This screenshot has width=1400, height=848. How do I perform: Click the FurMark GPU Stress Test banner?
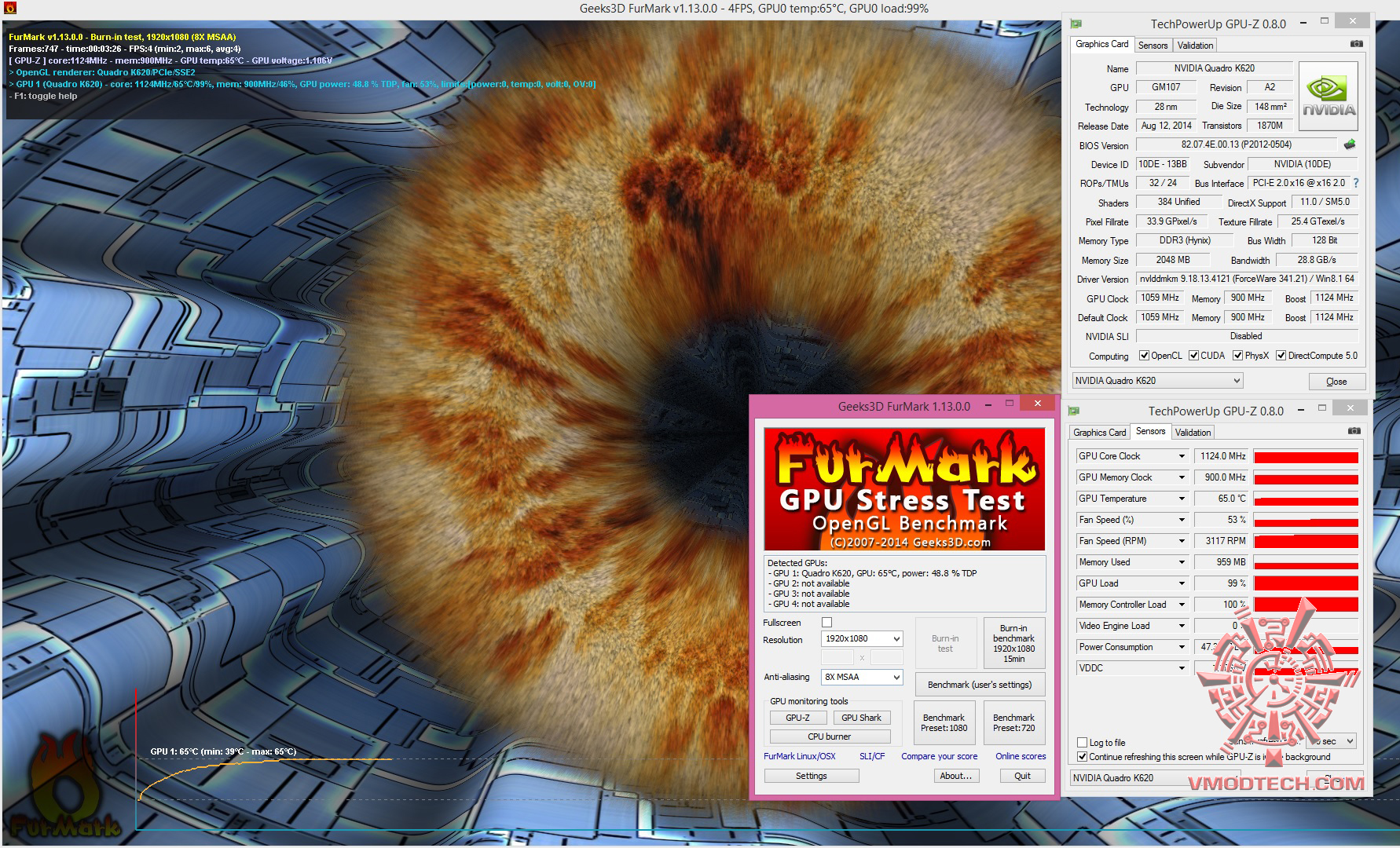[904, 488]
